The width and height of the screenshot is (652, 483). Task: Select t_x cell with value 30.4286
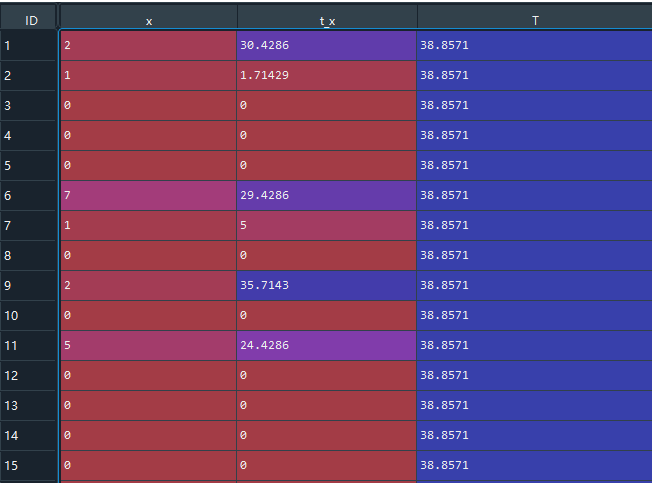coord(326,45)
